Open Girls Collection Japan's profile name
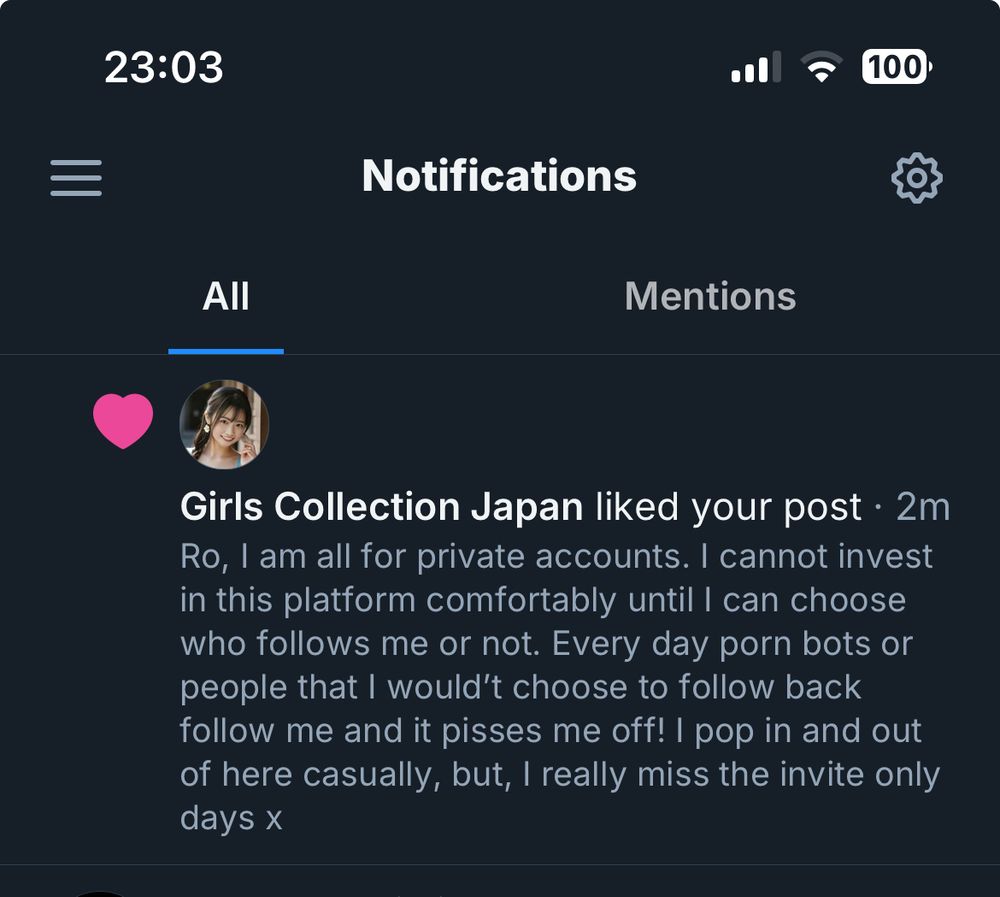The image size is (1000, 897). (x=380, y=506)
